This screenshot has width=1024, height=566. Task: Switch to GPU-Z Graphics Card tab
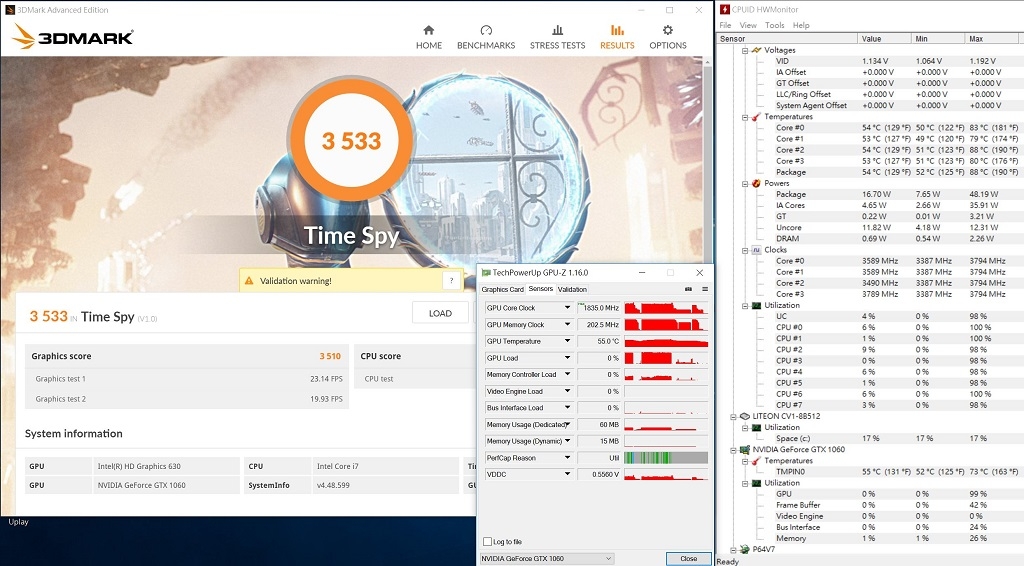[x=502, y=289]
